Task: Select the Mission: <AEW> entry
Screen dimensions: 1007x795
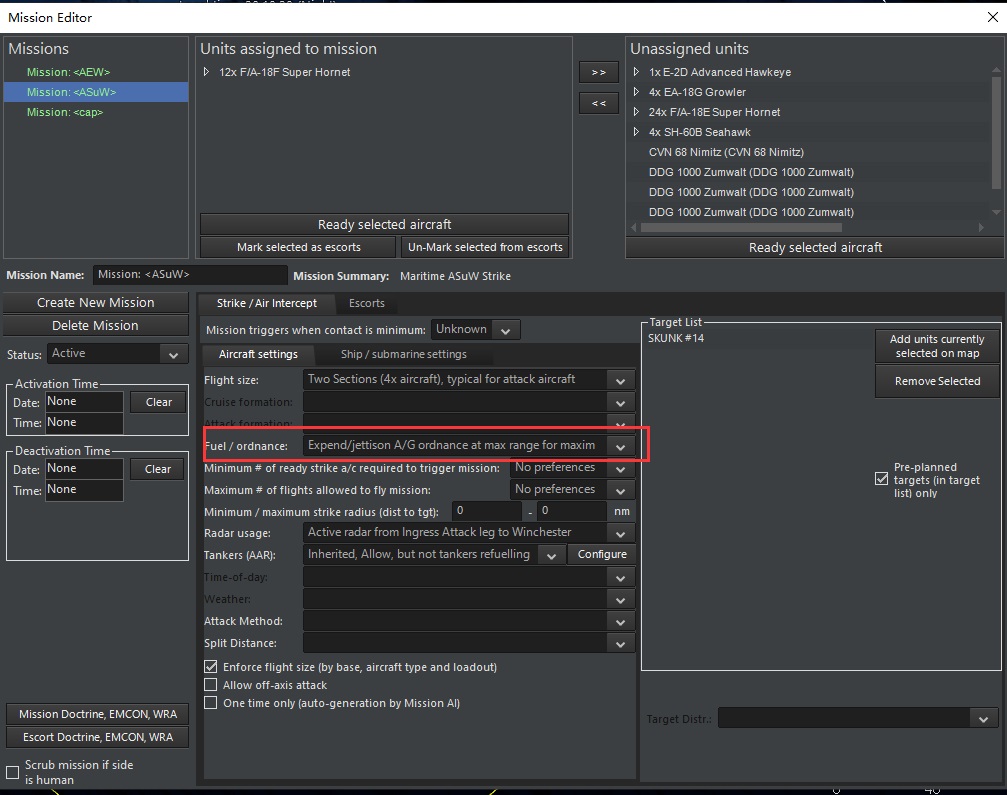Action: click(68, 72)
